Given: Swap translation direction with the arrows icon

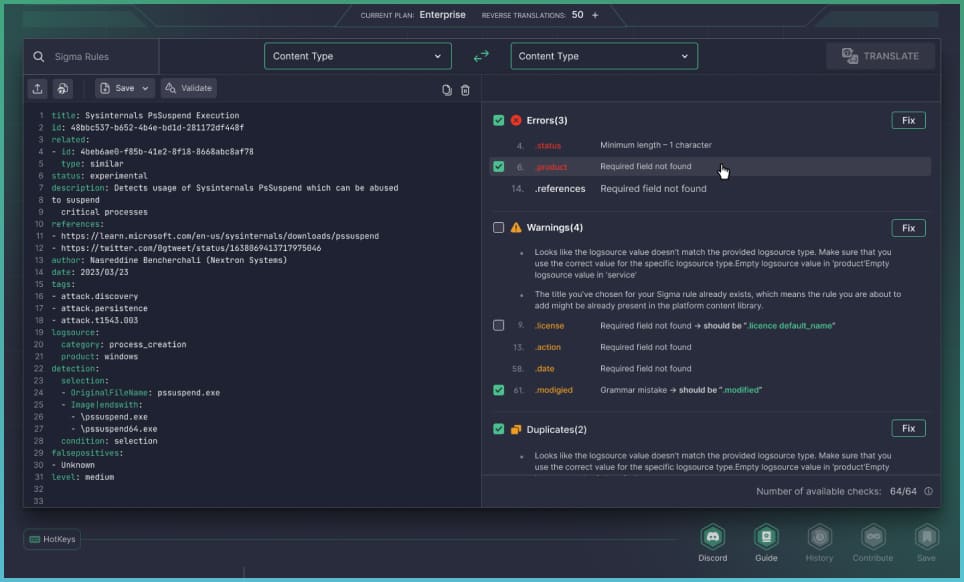Looking at the screenshot, I should 481,57.
